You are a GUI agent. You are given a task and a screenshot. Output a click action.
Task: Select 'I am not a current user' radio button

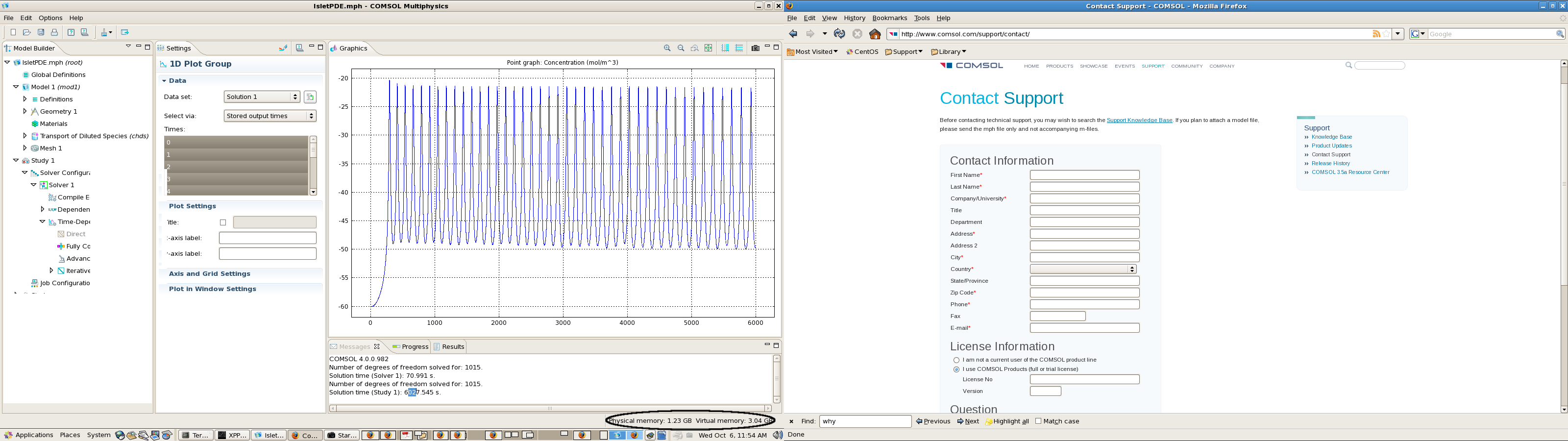click(x=956, y=360)
